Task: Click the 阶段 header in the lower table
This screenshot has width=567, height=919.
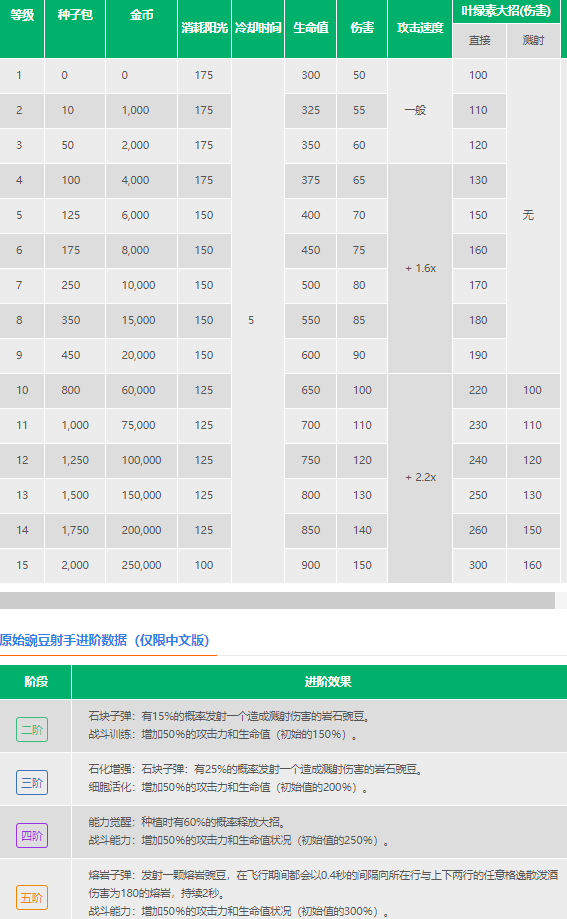Action: tap(36, 682)
